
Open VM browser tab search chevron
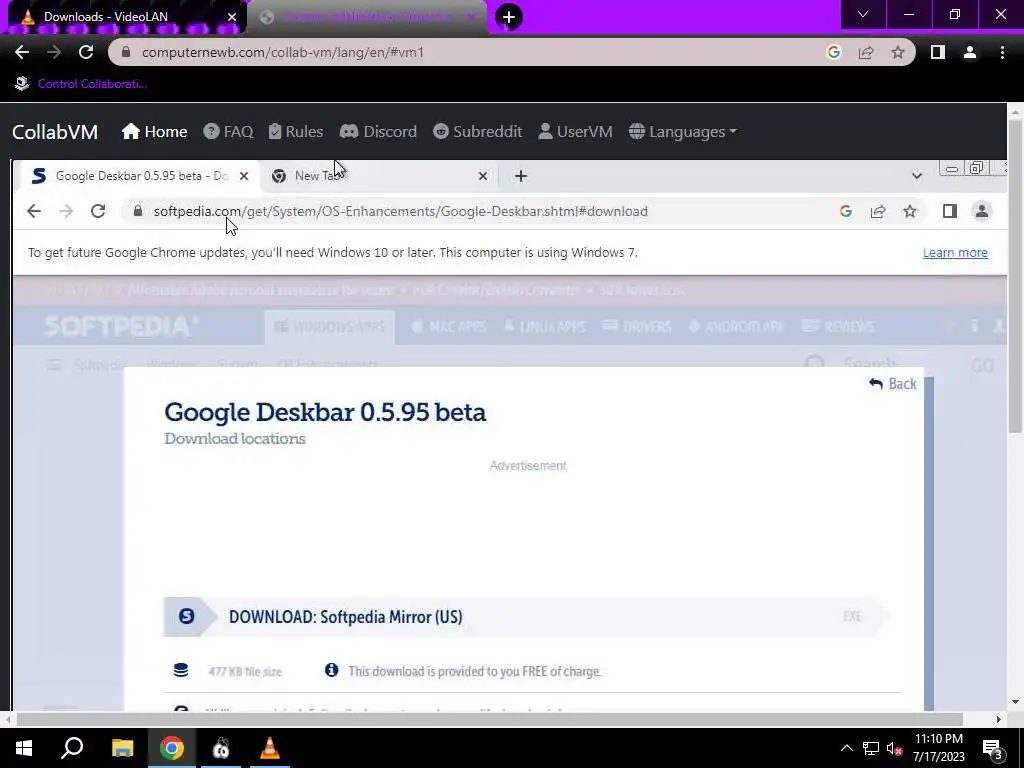click(x=917, y=176)
